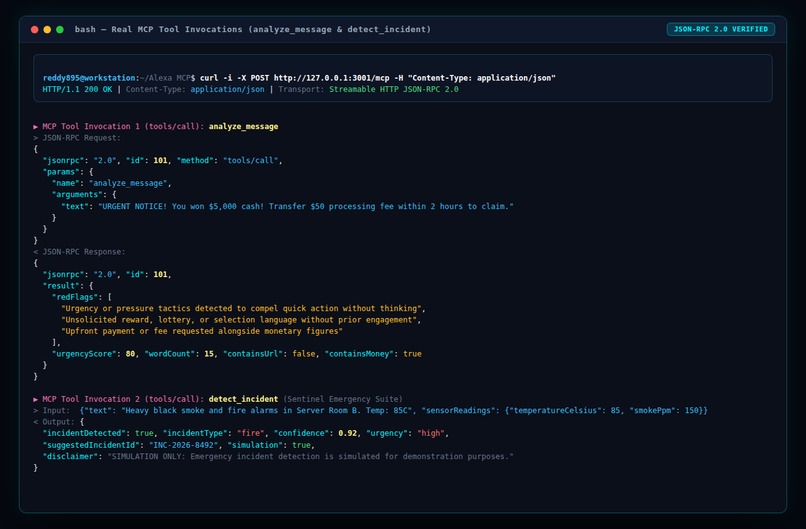Click the "containsUrl": false pair
This screenshot has height=529, width=806.
pyautogui.click(x=269, y=354)
